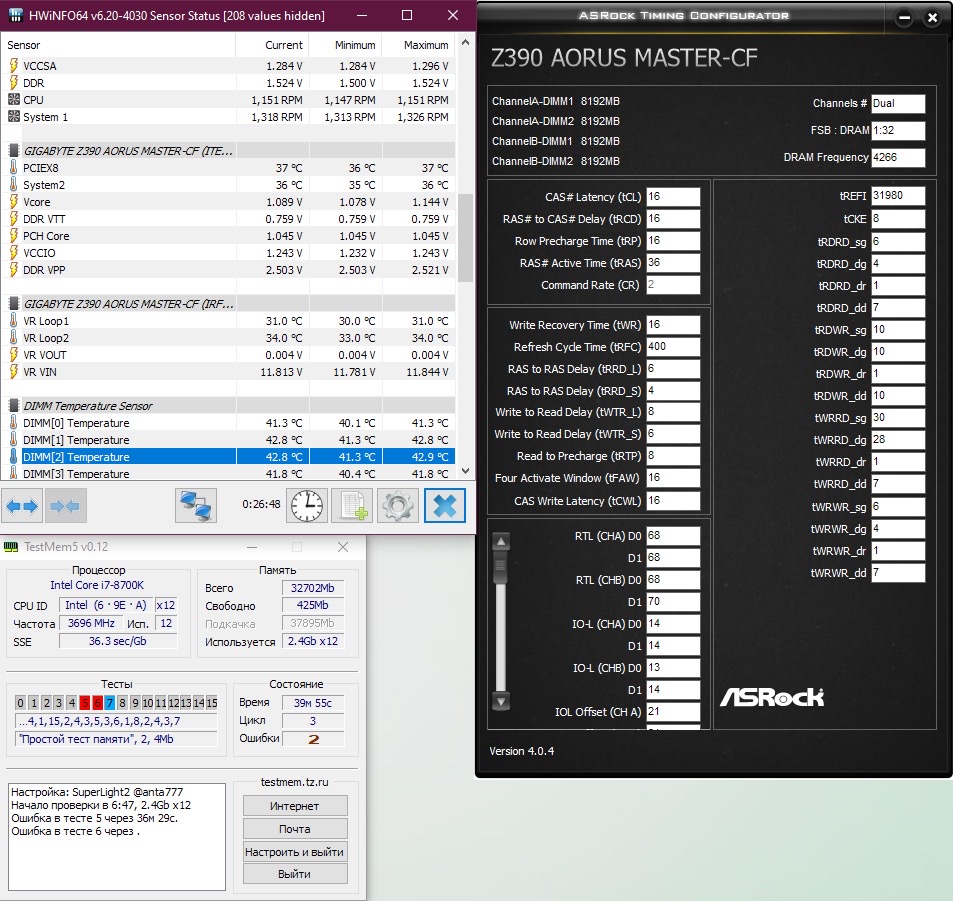Select the DDR VPP sensor row

click(228, 269)
